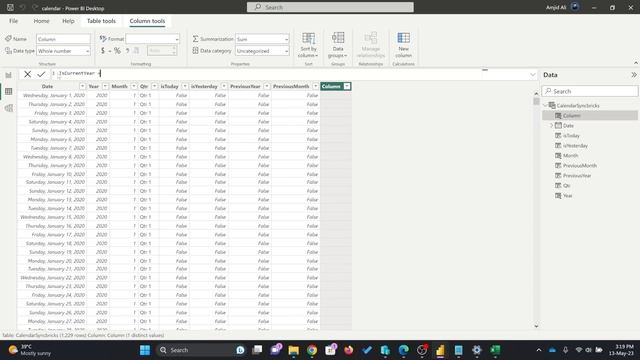Switch to Table view icon in left sidebar
The height and width of the screenshot is (360, 640).
(x=9, y=91)
